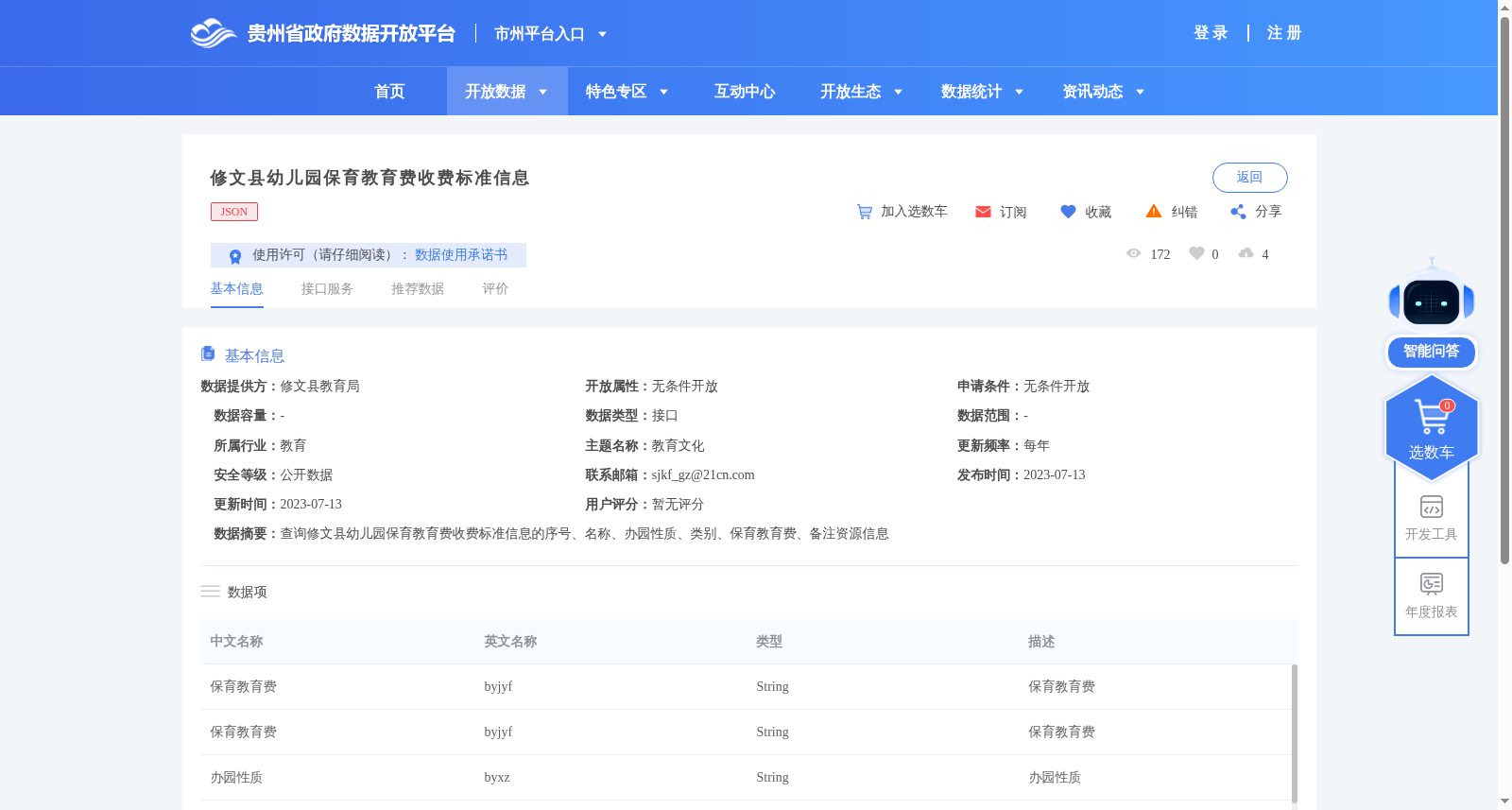This screenshot has width=1512, height=810.
Task: Click the warning triangle icon for 纠错
Action: pyautogui.click(x=1154, y=211)
